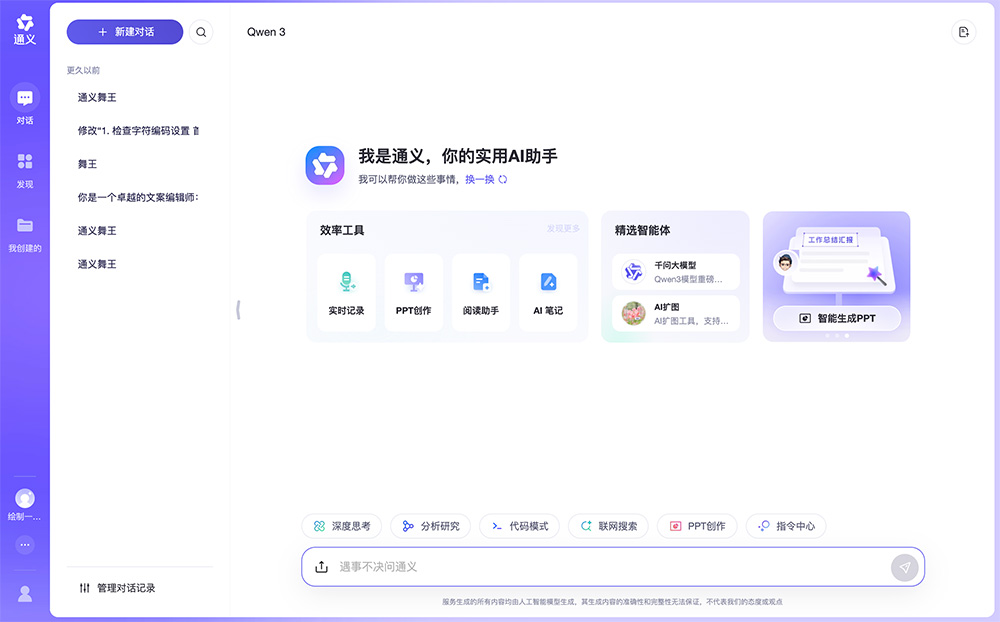This screenshot has width=1000, height=622.
Task: Open the 修改"1. 检查字符编码设置 conversation
Action: [139, 131]
